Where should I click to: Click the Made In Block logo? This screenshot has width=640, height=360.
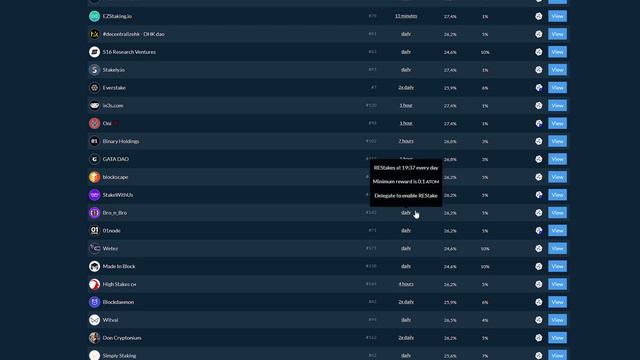click(x=94, y=266)
